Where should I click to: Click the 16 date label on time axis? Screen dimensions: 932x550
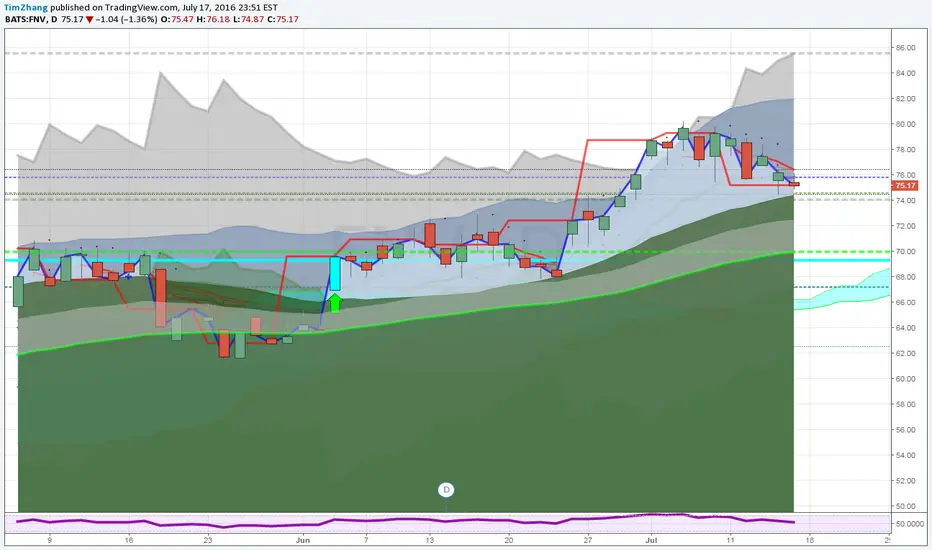pos(128,540)
